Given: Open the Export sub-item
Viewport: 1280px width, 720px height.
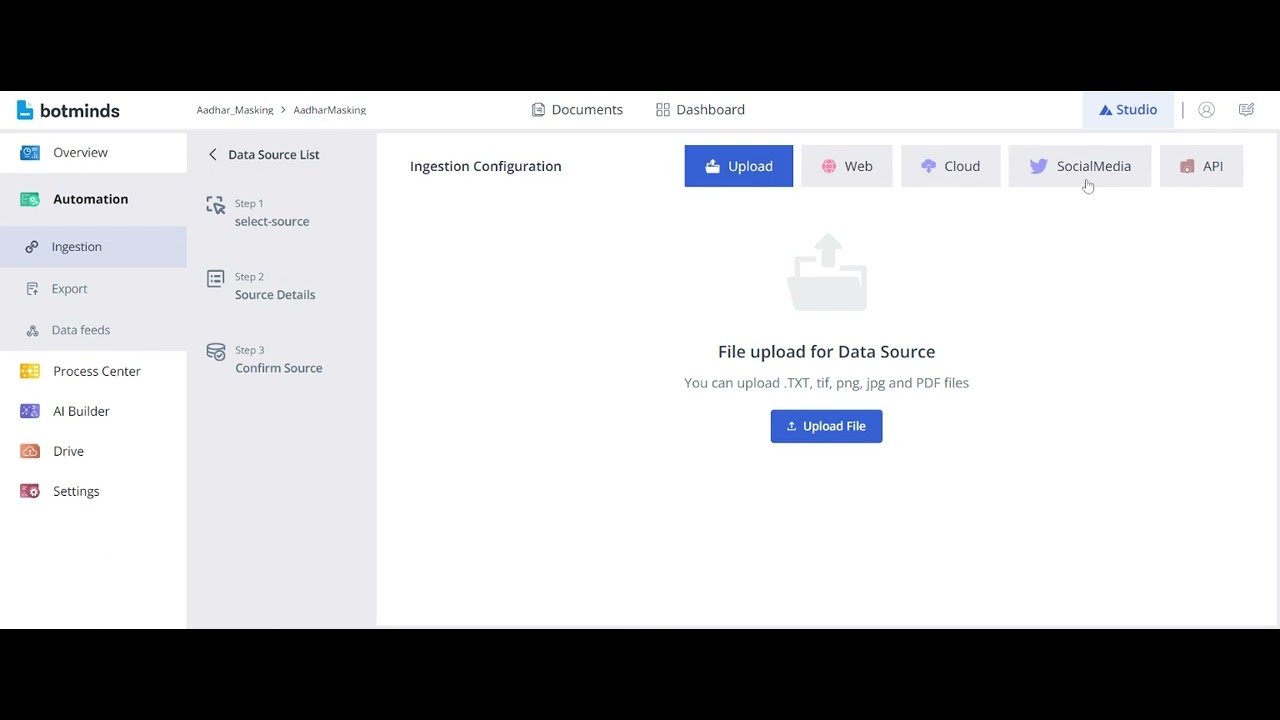Looking at the screenshot, I should click(93, 289).
